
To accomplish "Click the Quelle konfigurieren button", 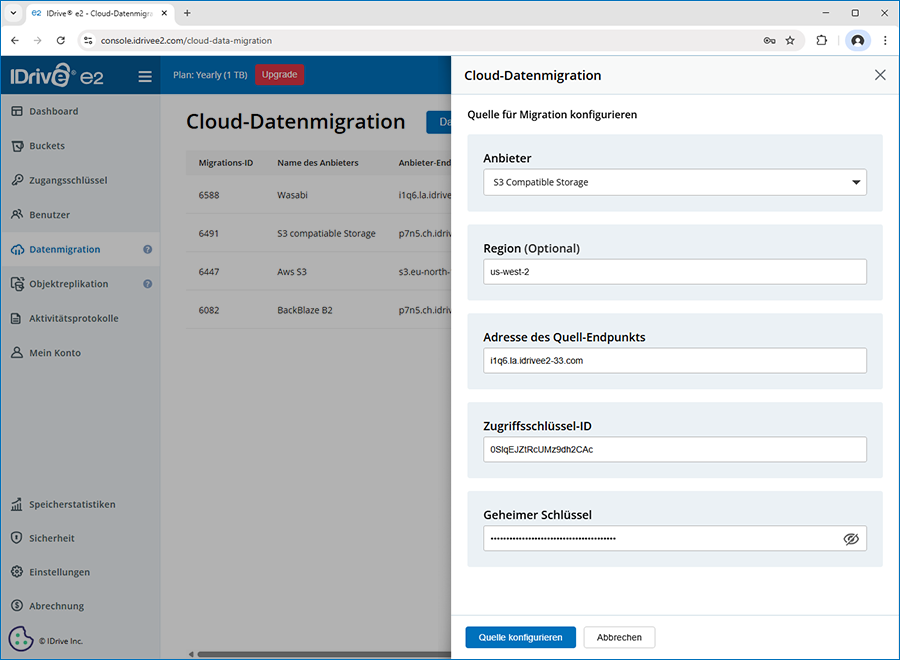I will tap(520, 637).
